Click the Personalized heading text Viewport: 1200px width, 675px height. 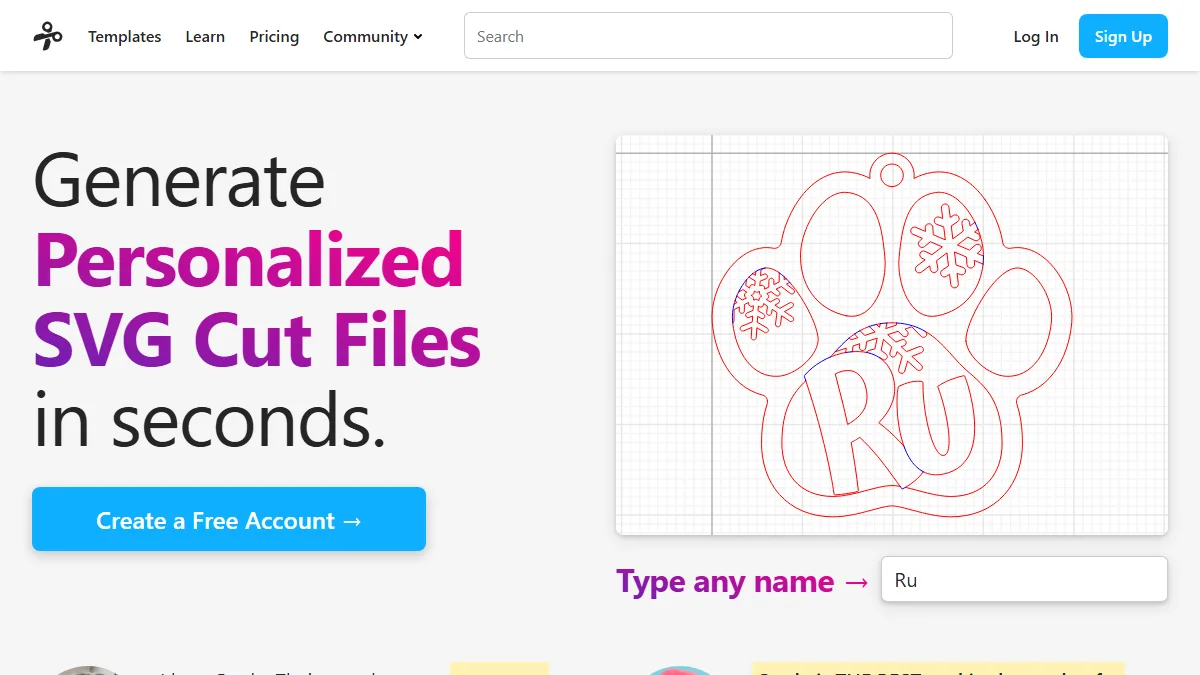(x=249, y=260)
